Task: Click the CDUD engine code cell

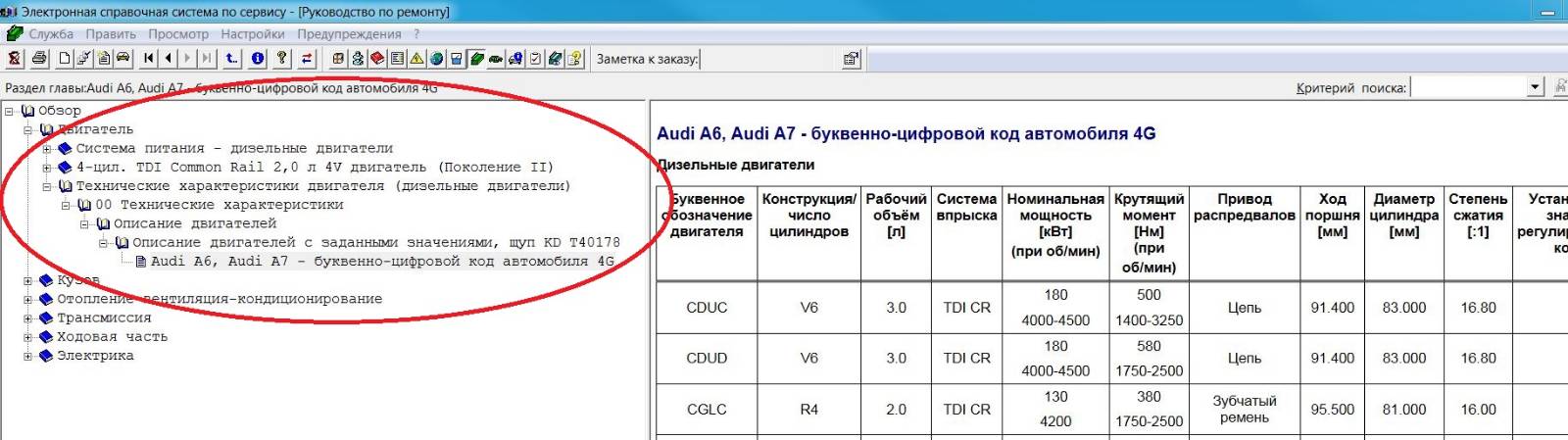Action: click(707, 359)
